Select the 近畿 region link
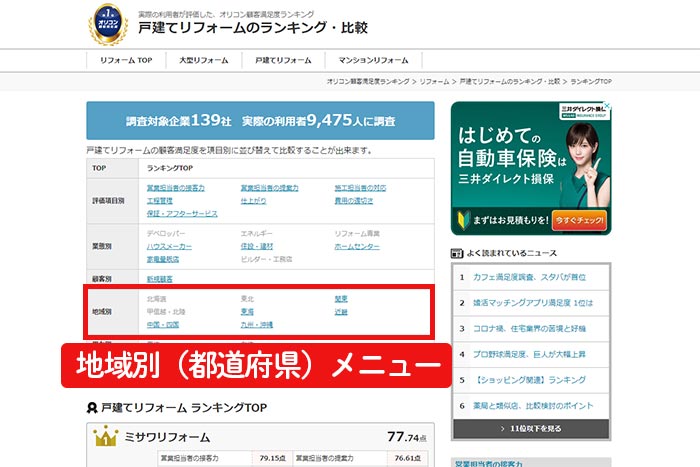700x467 pixels. pos(341,312)
